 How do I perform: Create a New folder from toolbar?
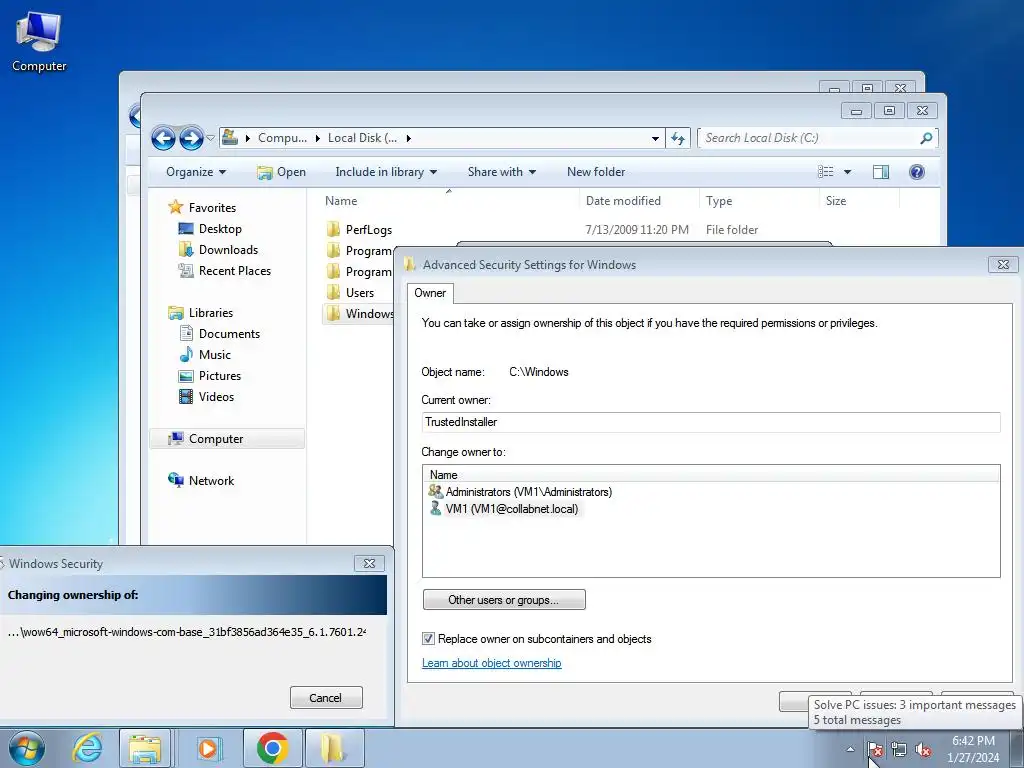click(596, 172)
